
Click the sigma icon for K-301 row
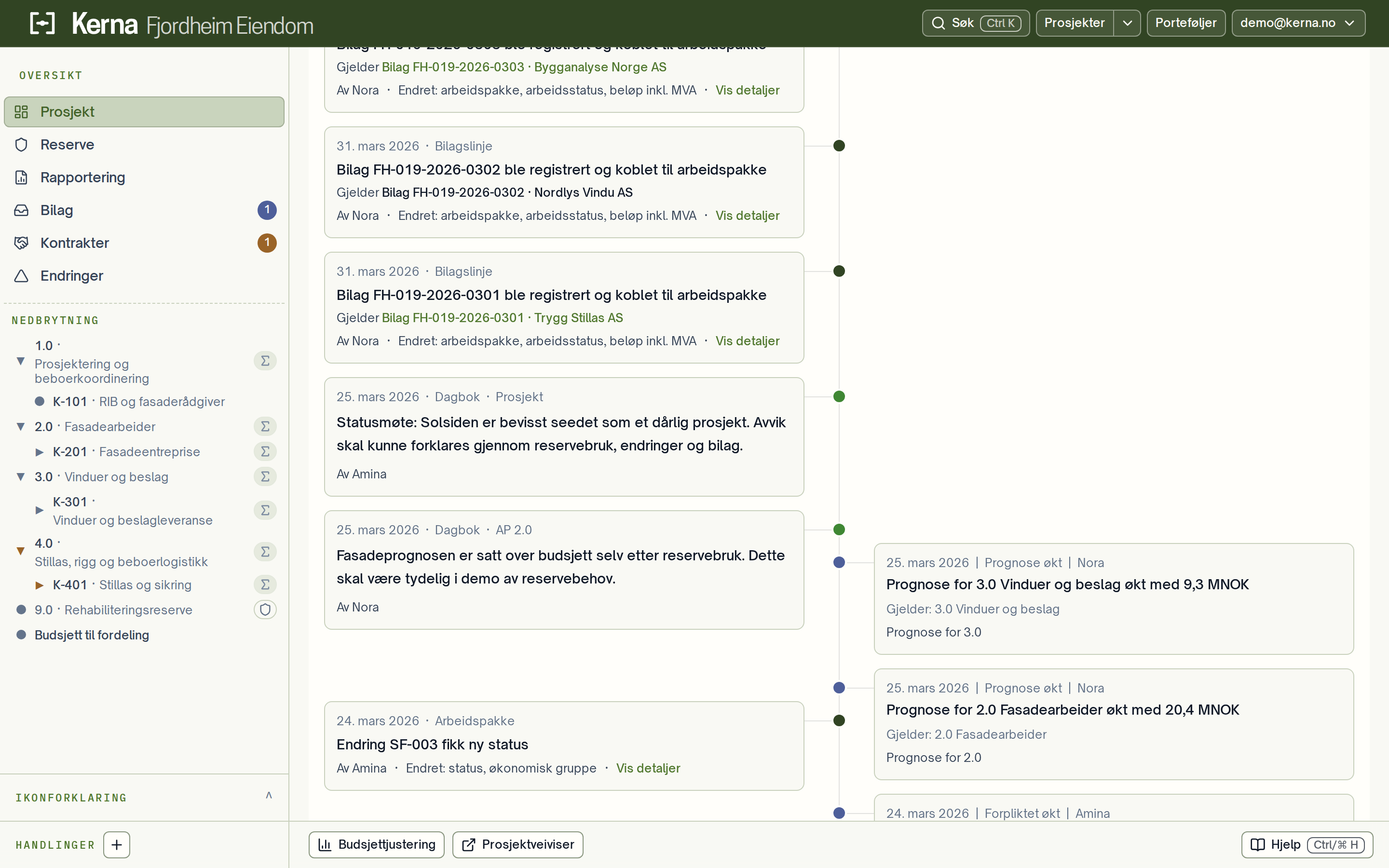(265, 510)
